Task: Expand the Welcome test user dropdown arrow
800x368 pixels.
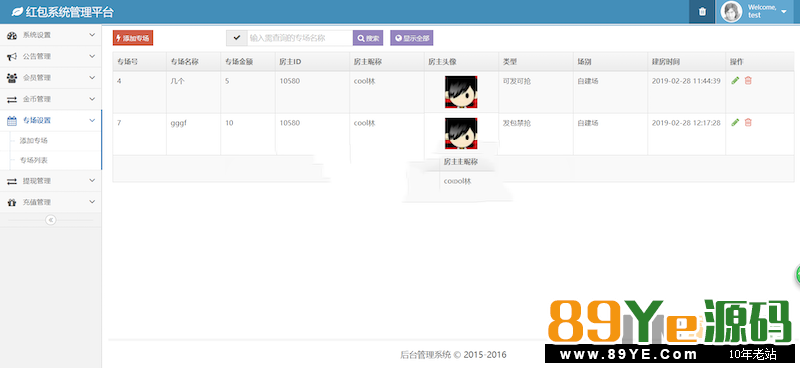Action: [784, 12]
